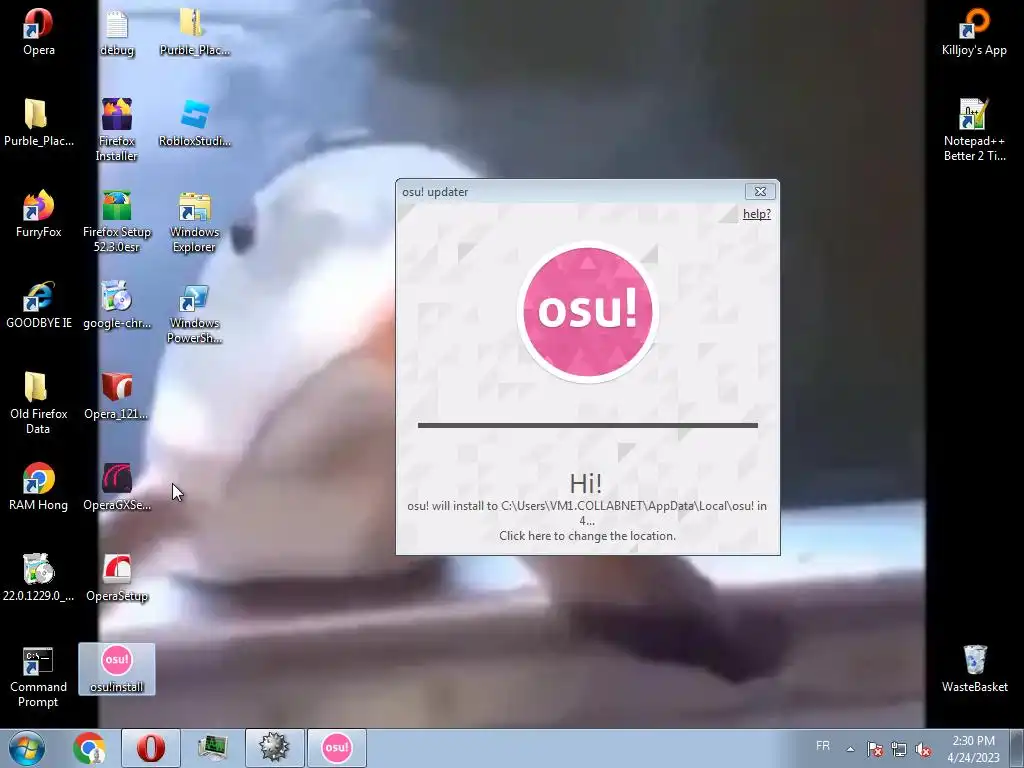Open the Windows PowerShell shortcut
This screenshot has height=768, width=1024.
point(195,312)
